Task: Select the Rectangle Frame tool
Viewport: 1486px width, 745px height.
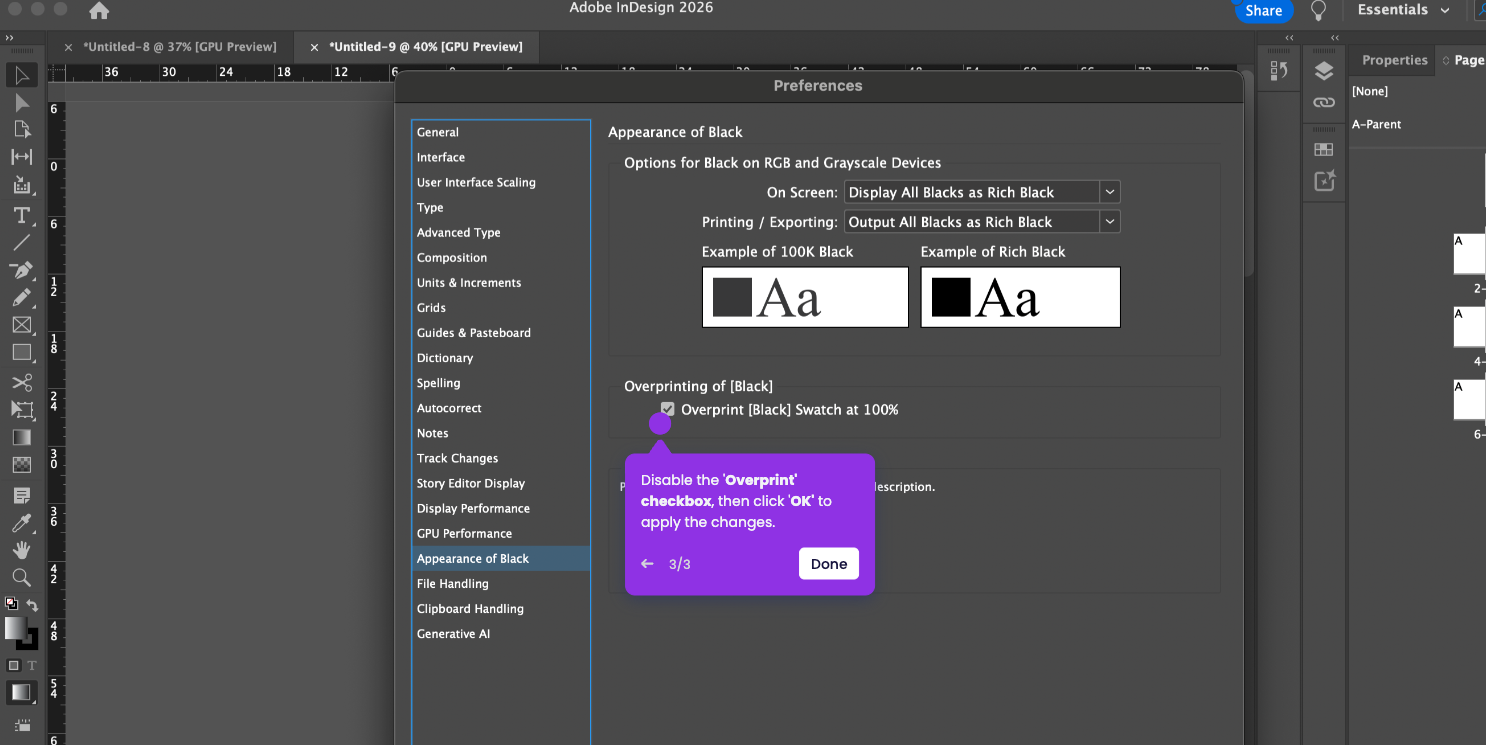Action: [21, 325]
